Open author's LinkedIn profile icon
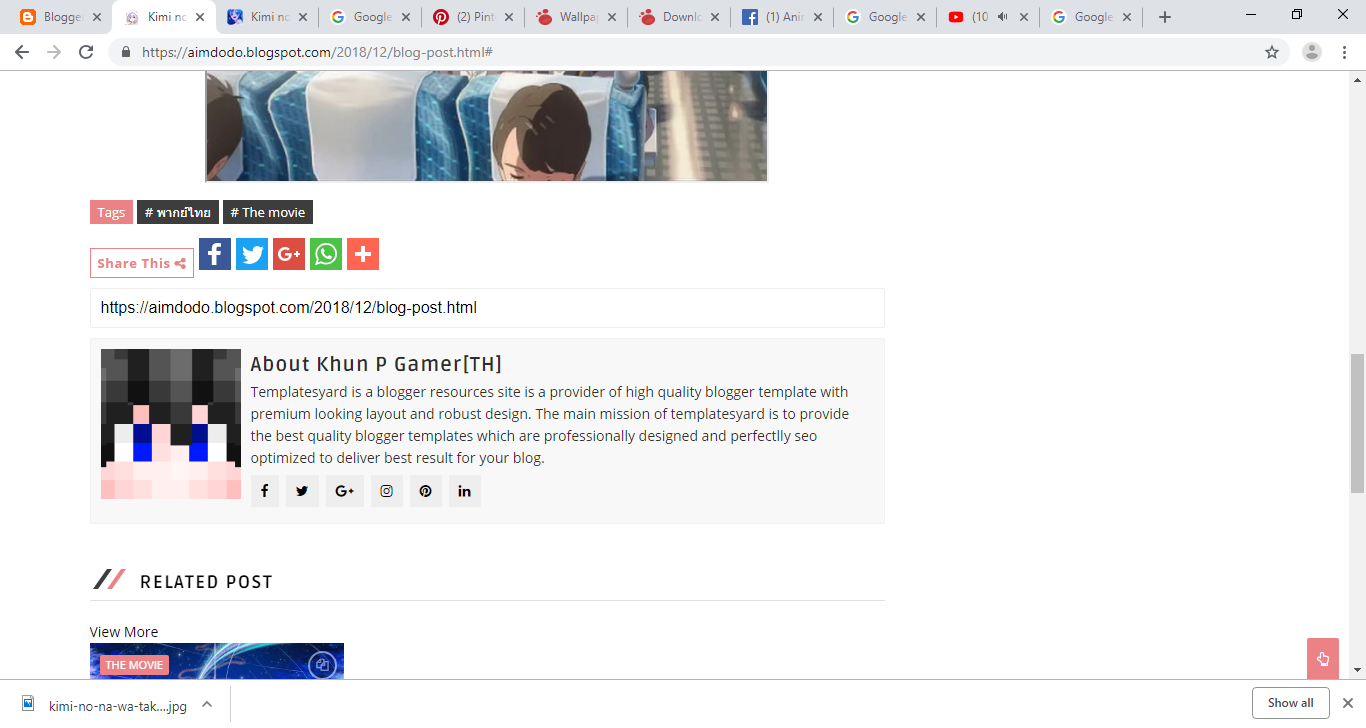This screenshot has height=728, width=1366. pyautogui.click(x=464, y=491)
